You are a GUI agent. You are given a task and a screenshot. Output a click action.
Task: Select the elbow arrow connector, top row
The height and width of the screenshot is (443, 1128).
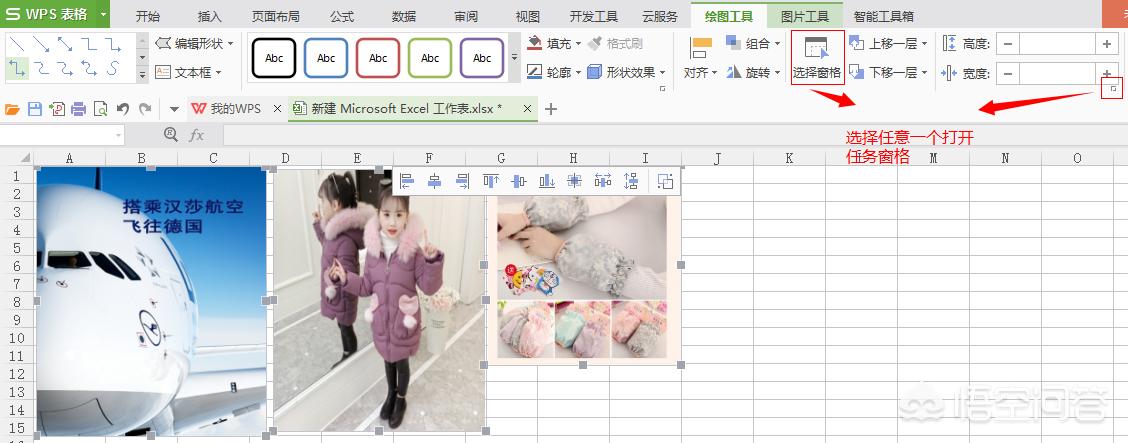(112, 45)
